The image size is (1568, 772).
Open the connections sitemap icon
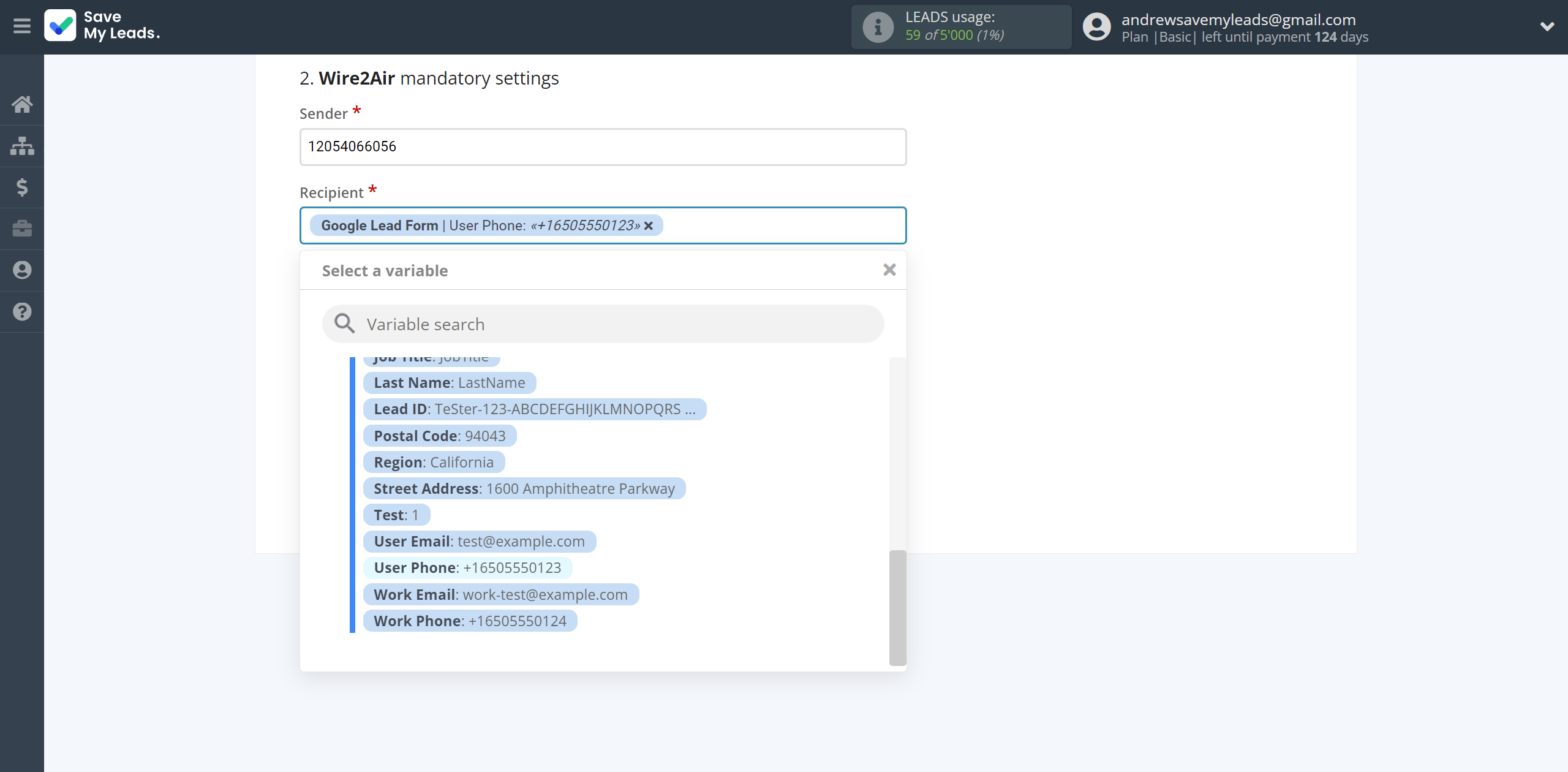click(22, 146)
